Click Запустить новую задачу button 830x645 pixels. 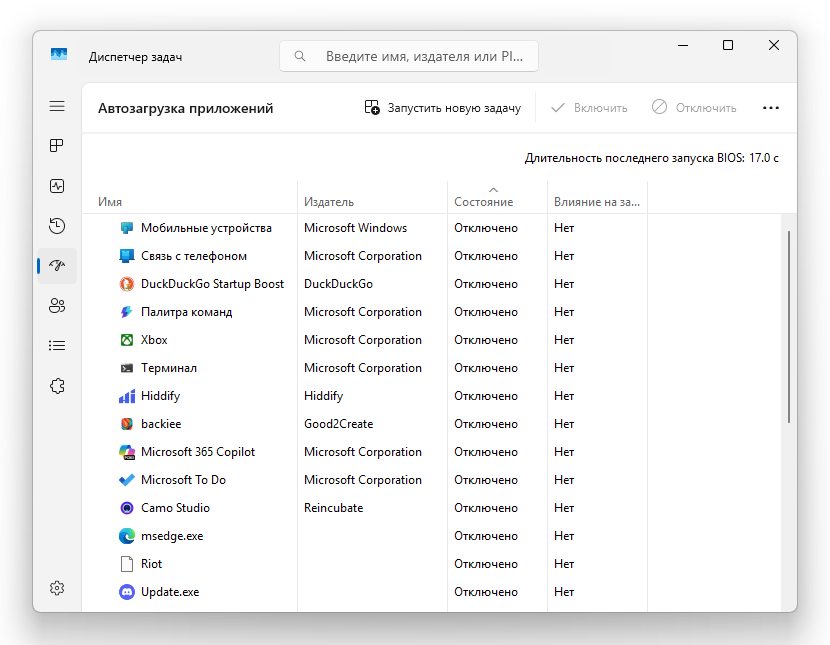pos(443,108)
